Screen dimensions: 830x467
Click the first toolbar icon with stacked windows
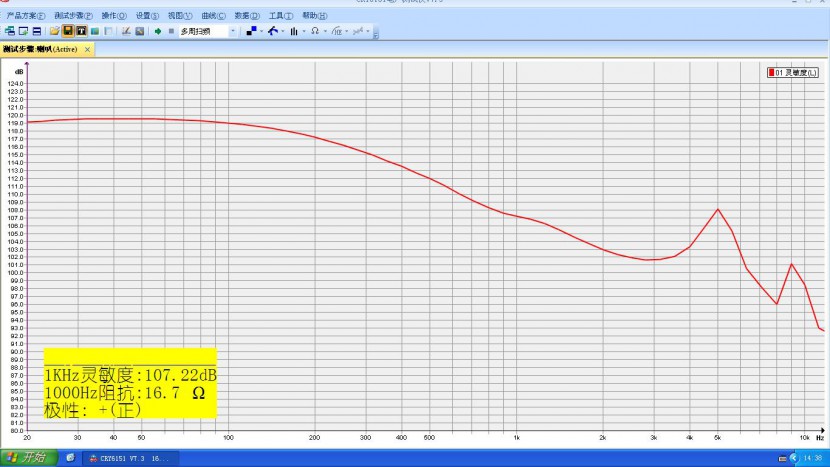click(10, 31)
